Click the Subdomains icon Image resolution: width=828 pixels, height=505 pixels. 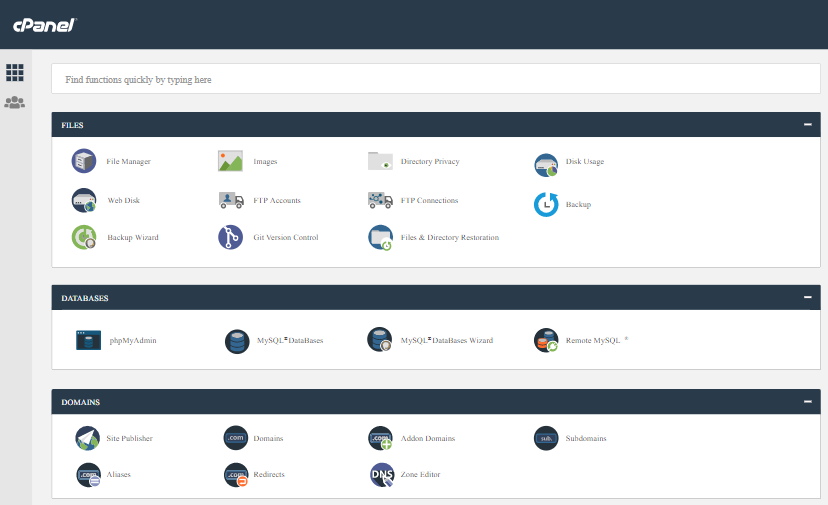point(546,438)
